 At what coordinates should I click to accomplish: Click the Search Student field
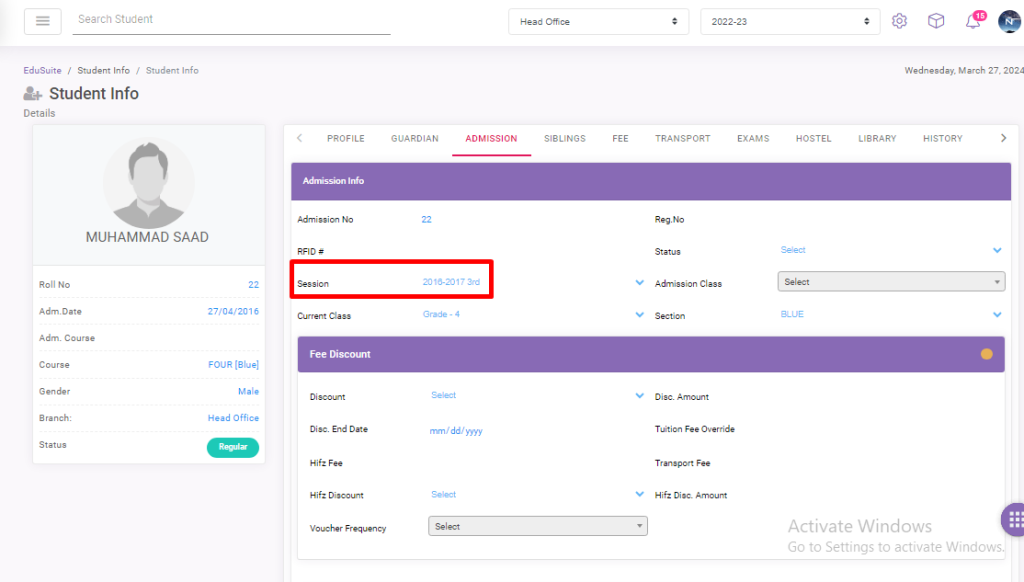tap(230, 20)
